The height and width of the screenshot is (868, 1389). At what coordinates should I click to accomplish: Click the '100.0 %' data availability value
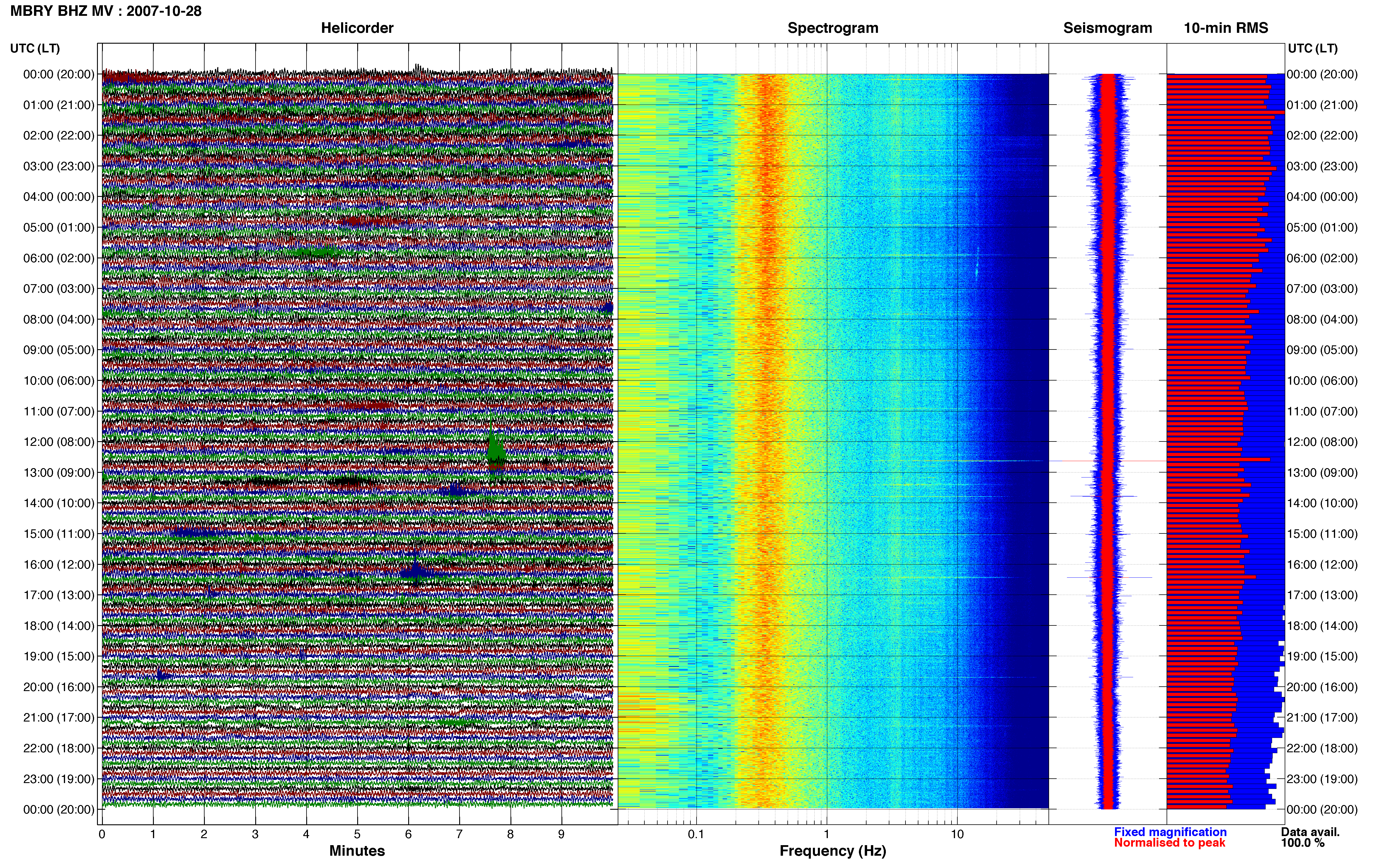tap(1303, 843)
